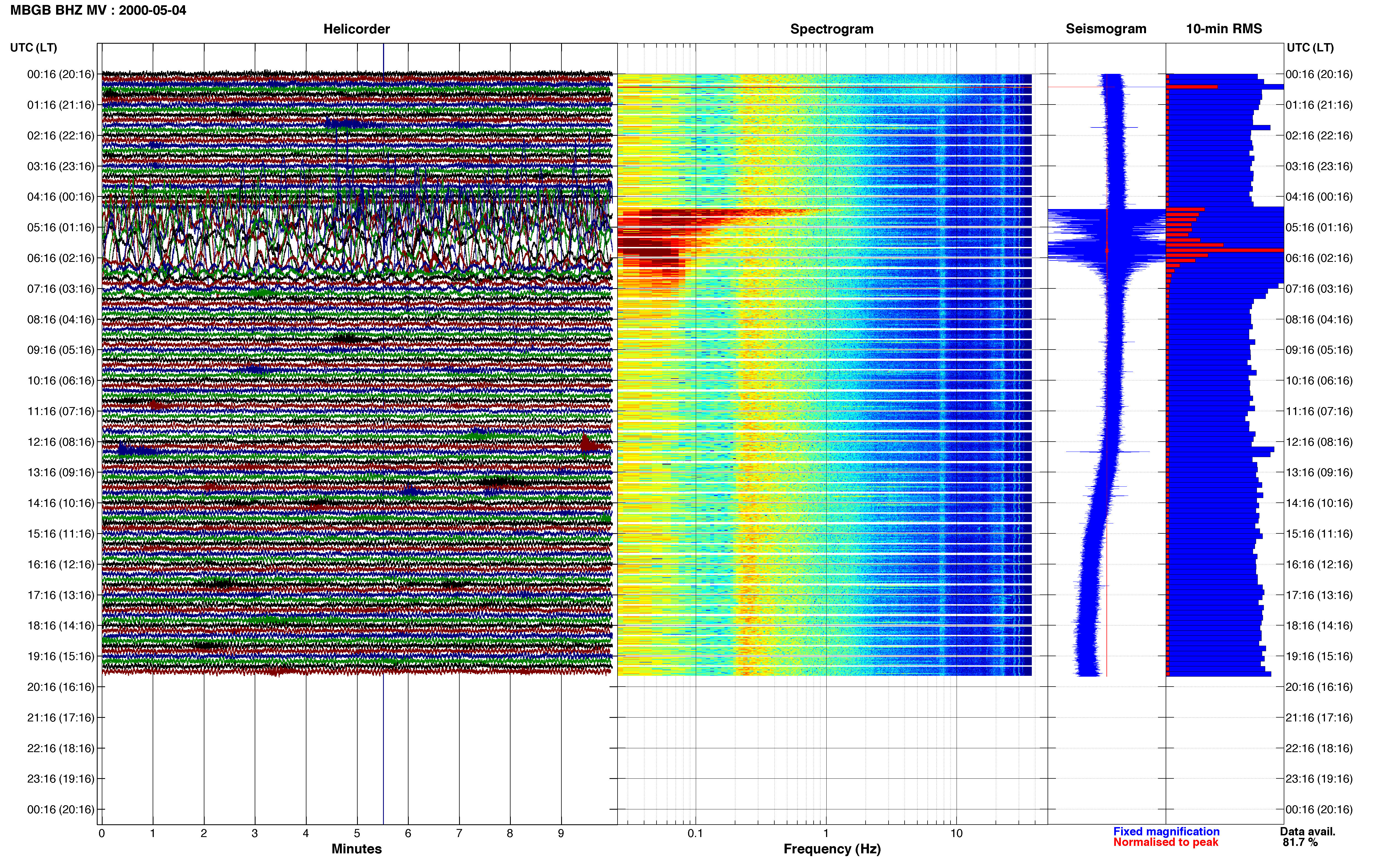Click left time label '04:16 (00:16)'

60,196
